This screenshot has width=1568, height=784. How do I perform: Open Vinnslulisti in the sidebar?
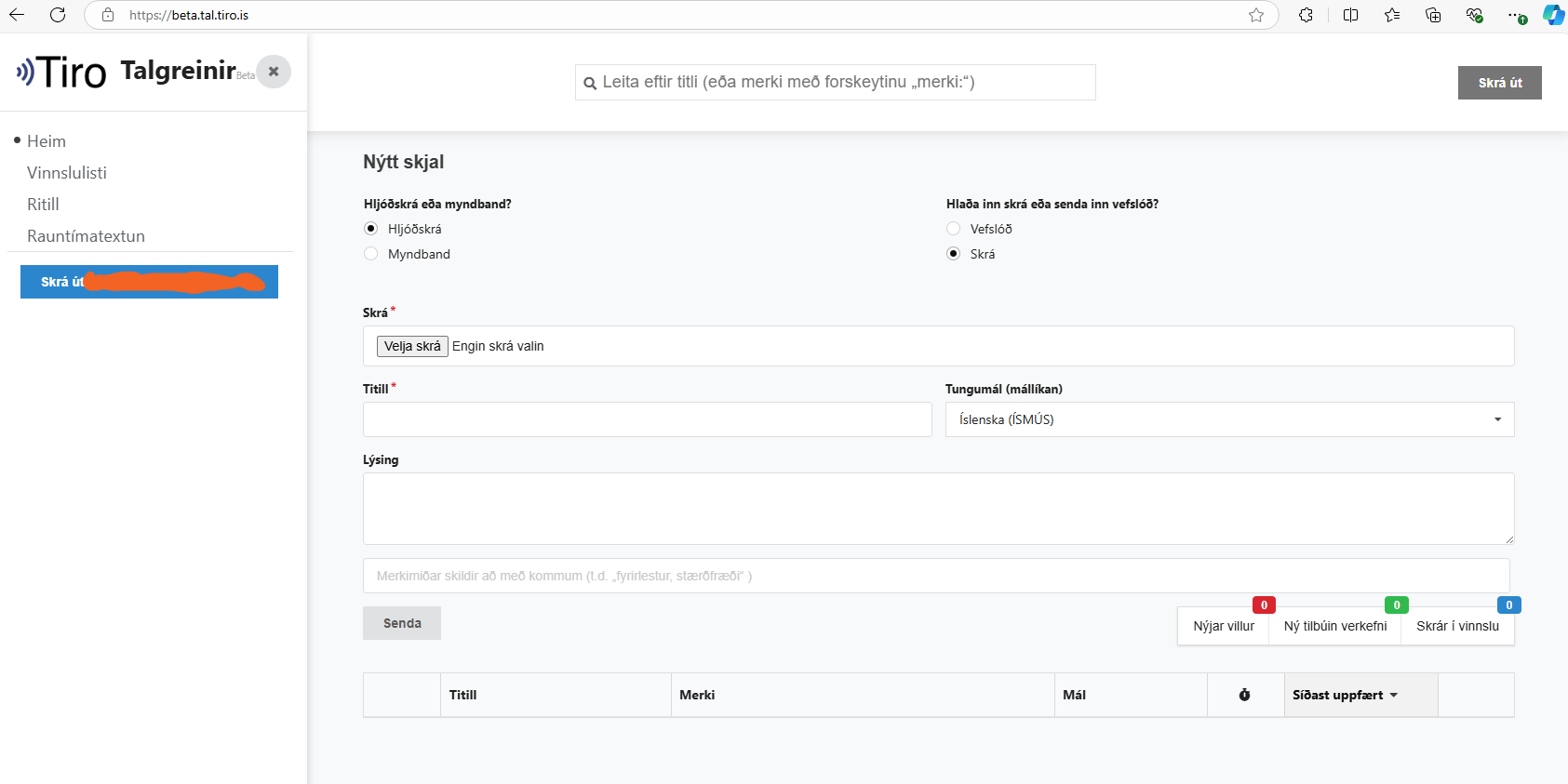(x=67, y=173)
